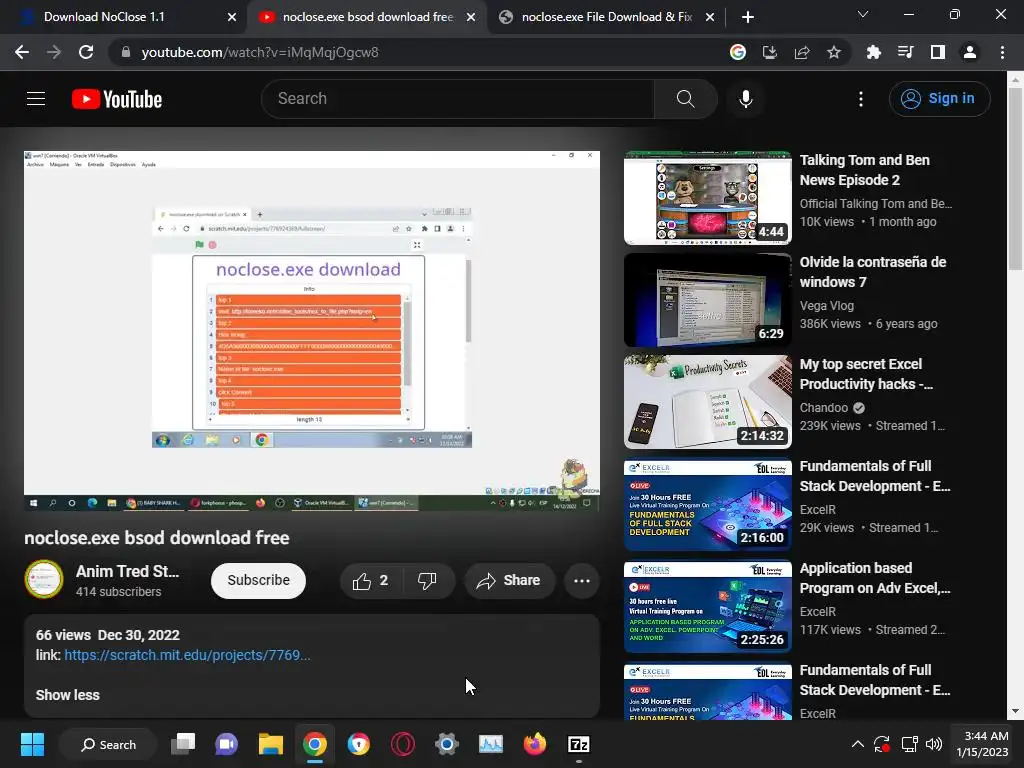
Task: Start voice search with microphone icon
Action: [x=745, y=99]
